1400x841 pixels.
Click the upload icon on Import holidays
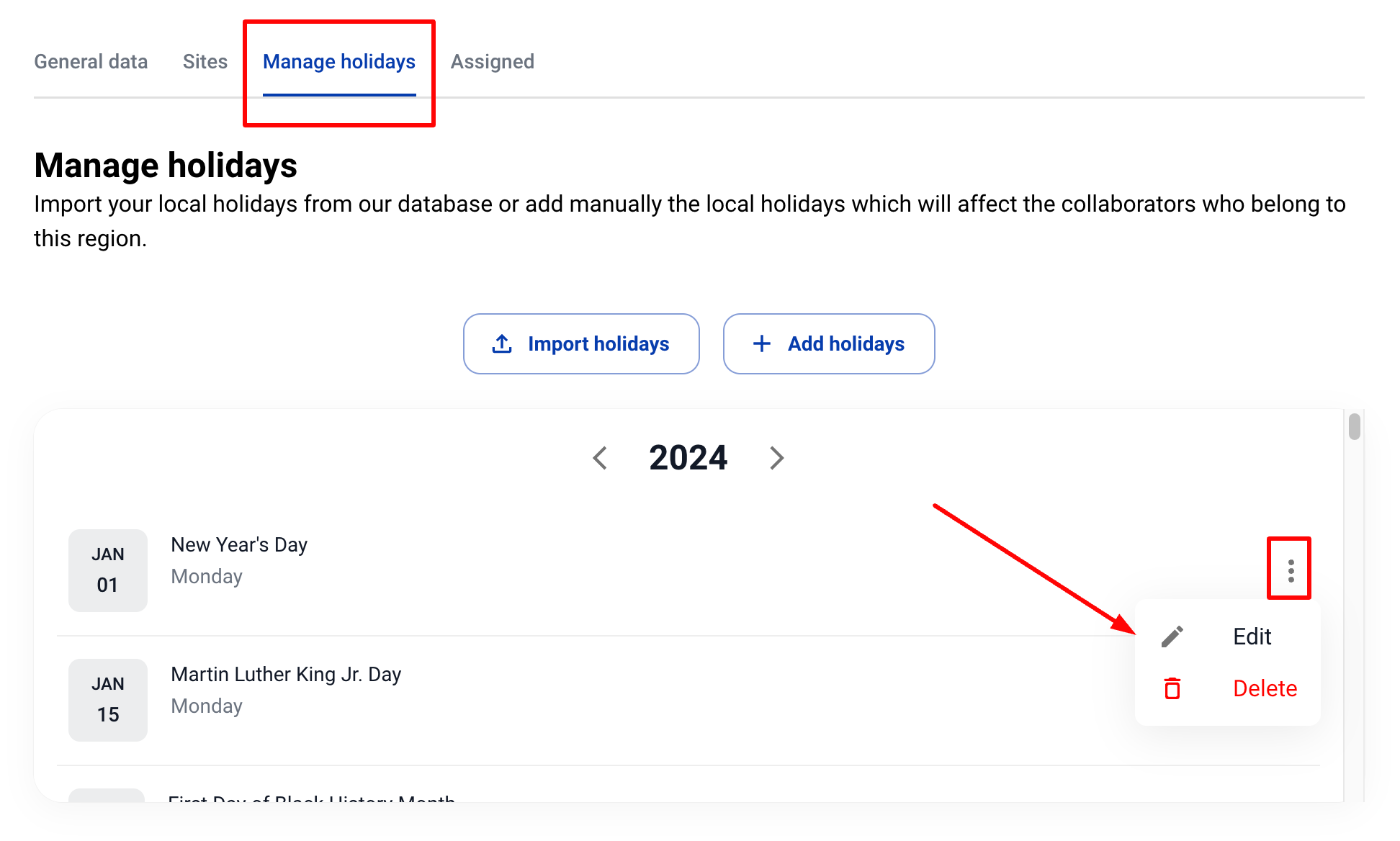(502, 344)
